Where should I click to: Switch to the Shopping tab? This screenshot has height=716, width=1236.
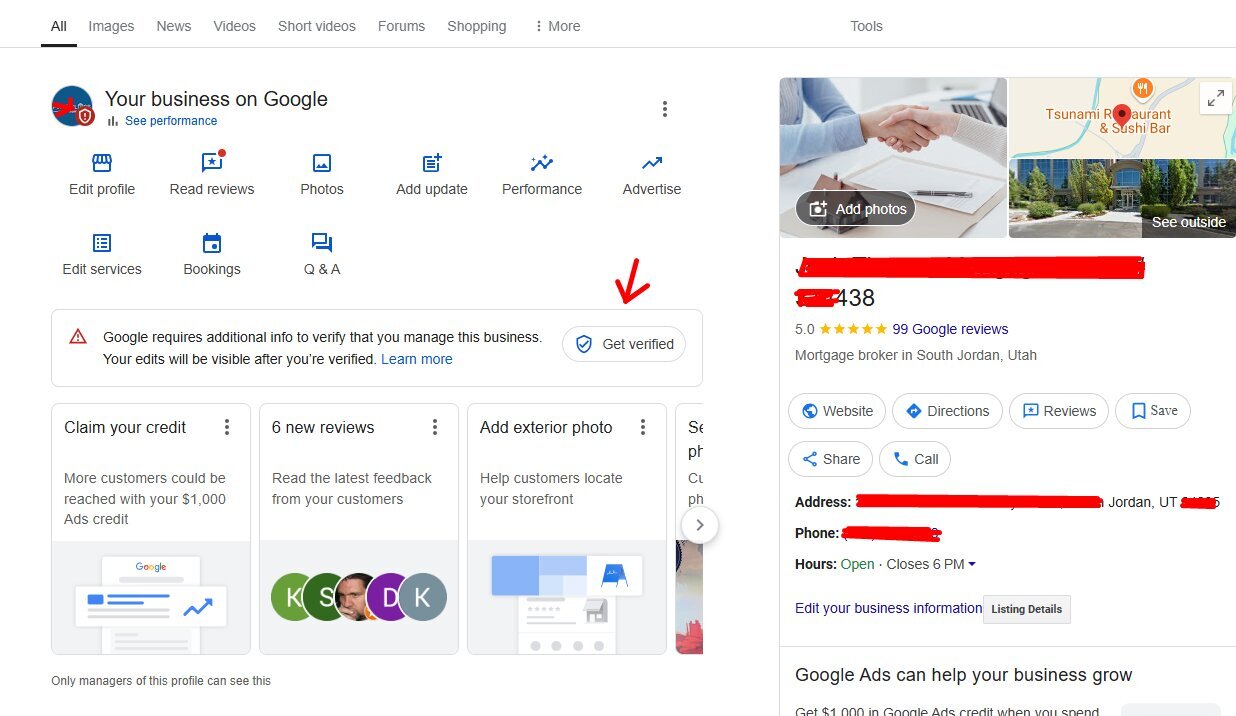coord(477,26)
